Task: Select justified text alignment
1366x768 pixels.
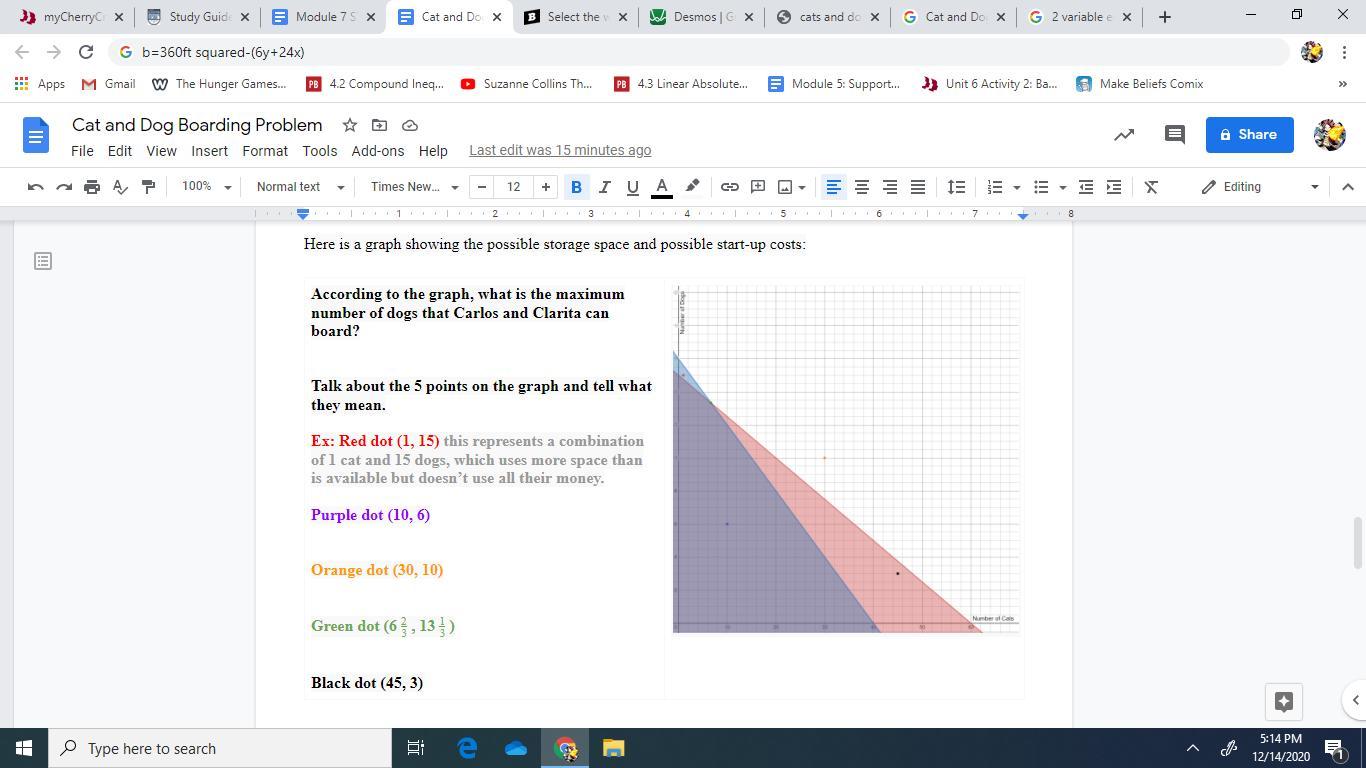Action: click(x=917, y=187)
